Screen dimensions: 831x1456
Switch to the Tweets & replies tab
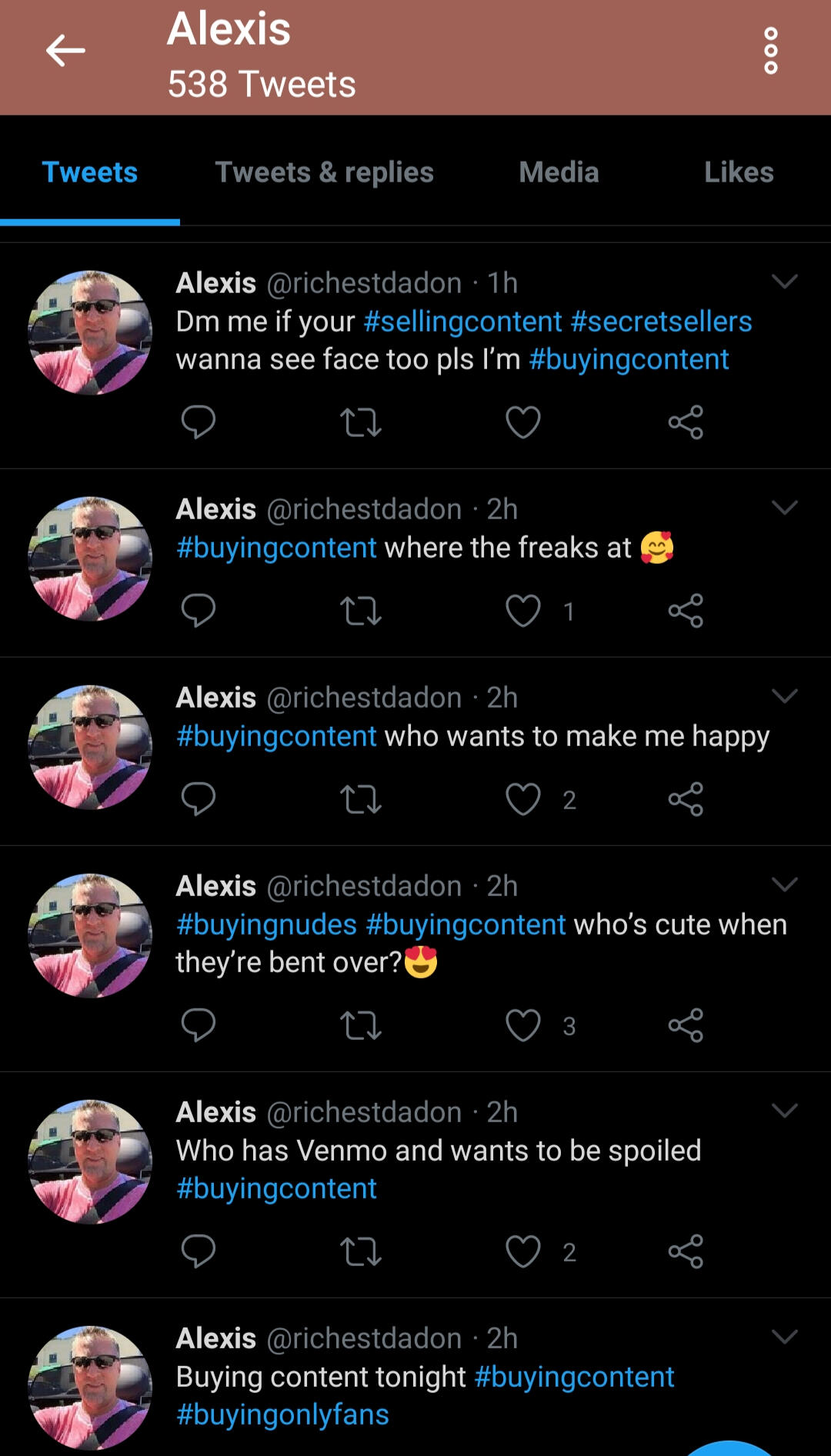coord(324,172)
